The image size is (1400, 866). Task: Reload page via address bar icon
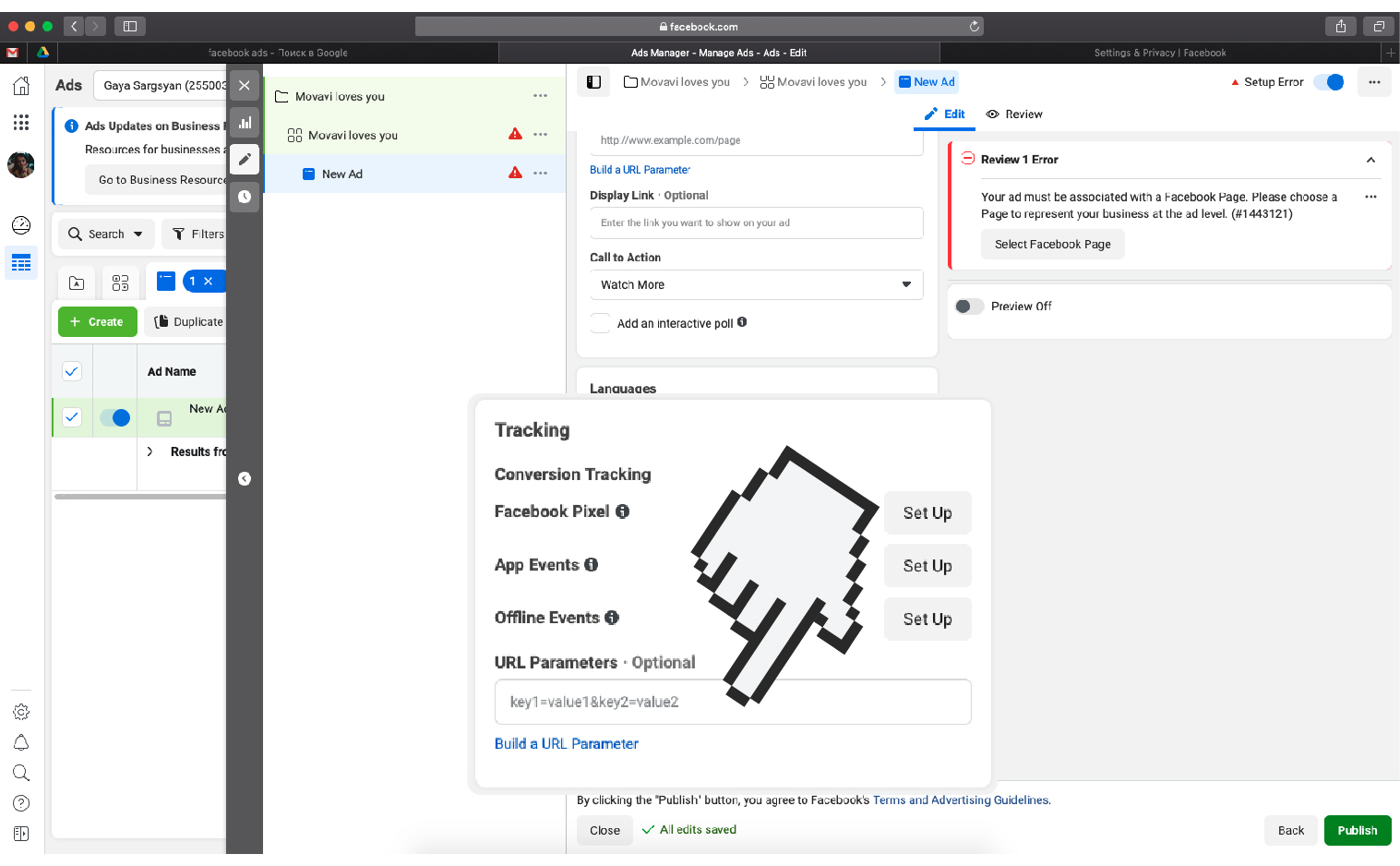click(x=974, y=27)
